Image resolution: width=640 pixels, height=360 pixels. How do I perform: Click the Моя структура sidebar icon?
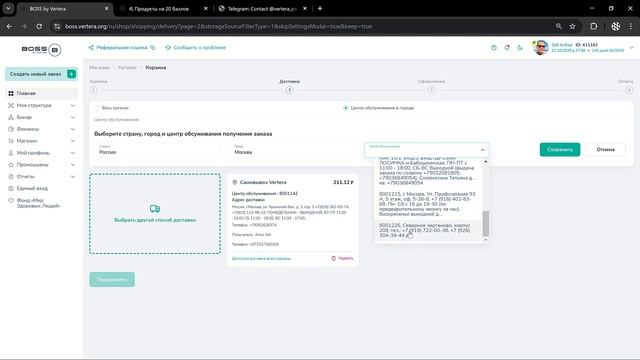point(11,105)
